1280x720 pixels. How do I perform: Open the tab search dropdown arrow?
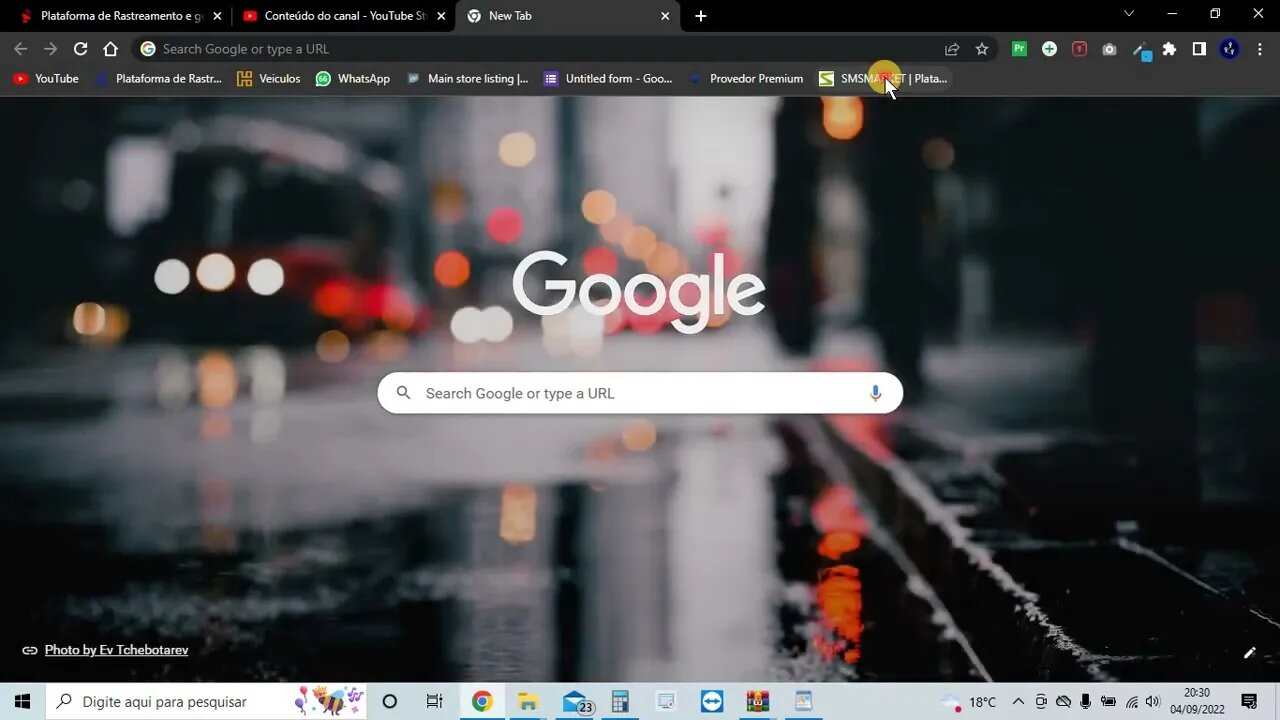click(x=1129, y=13)
